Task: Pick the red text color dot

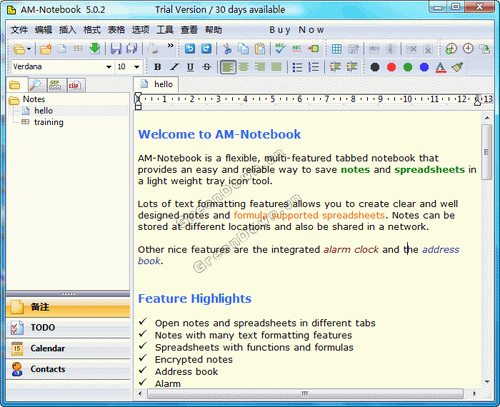Action: point(391,67)
